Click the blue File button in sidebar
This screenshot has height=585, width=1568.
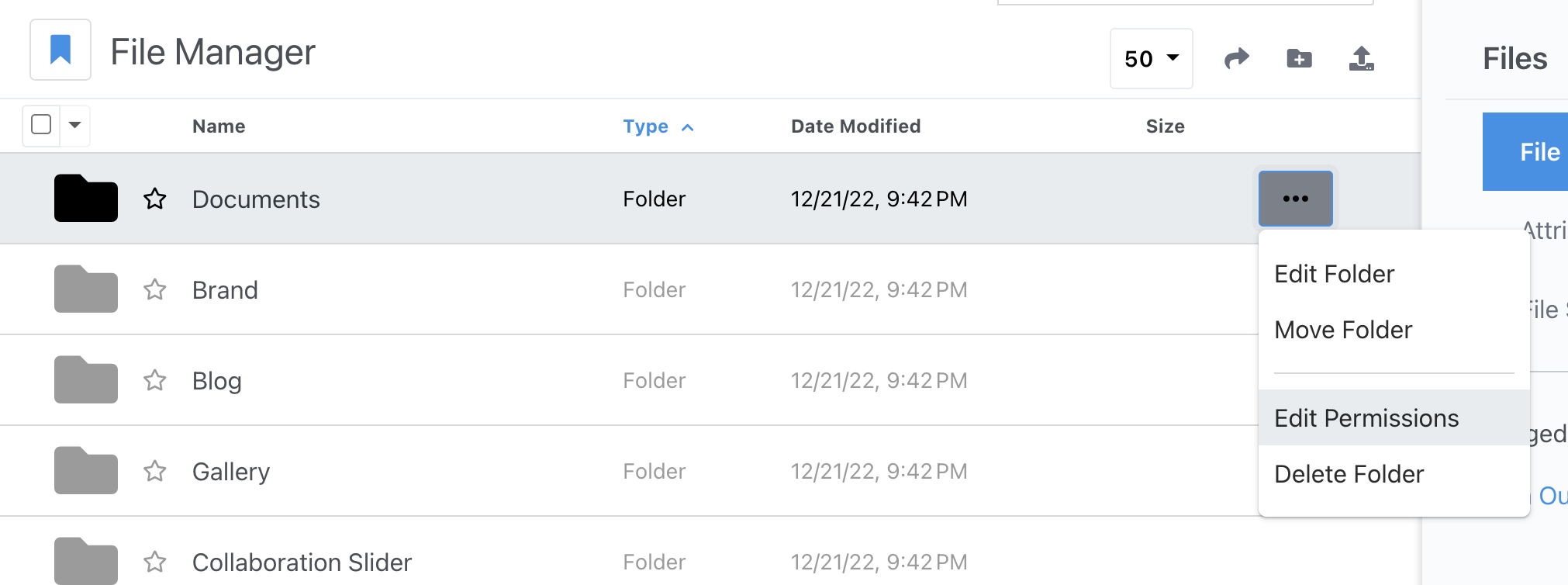tap(1525, 152)
